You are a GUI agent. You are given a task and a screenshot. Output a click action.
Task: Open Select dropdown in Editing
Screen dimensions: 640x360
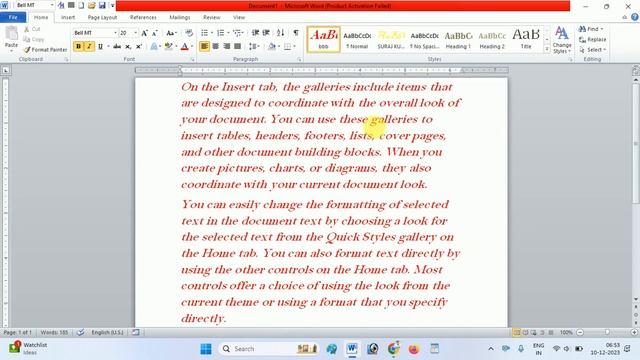click(x=592, y=49)
